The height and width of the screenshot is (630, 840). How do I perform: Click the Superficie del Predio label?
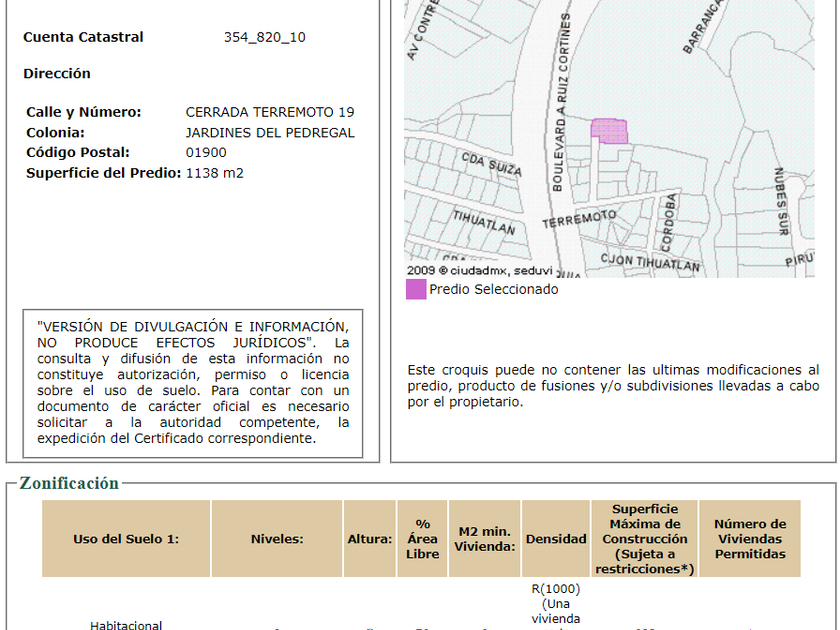point(103,173)
